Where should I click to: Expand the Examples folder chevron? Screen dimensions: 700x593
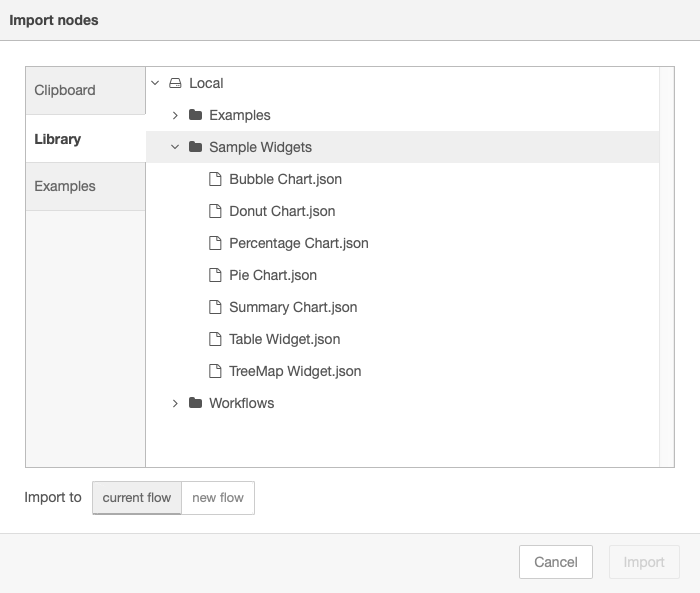pyautogui.click(x=175, y=115)
